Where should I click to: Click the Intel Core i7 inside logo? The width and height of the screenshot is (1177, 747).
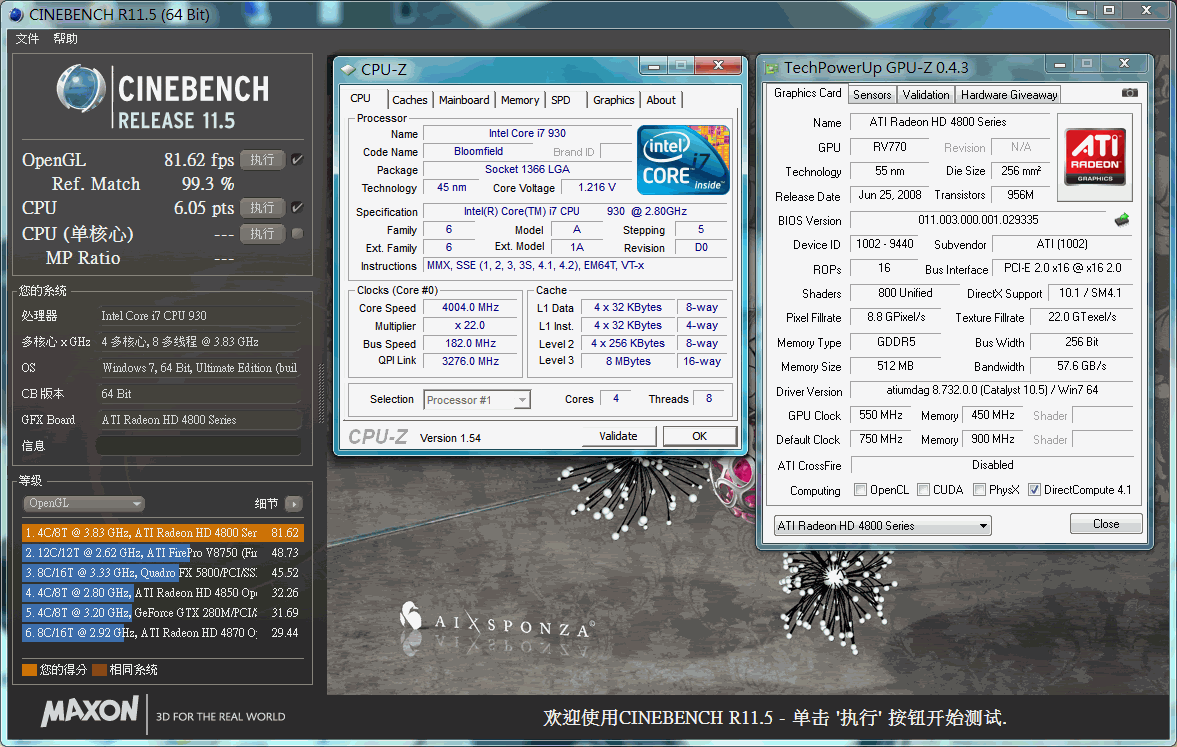pyautogui.click(x=683, y=160)
